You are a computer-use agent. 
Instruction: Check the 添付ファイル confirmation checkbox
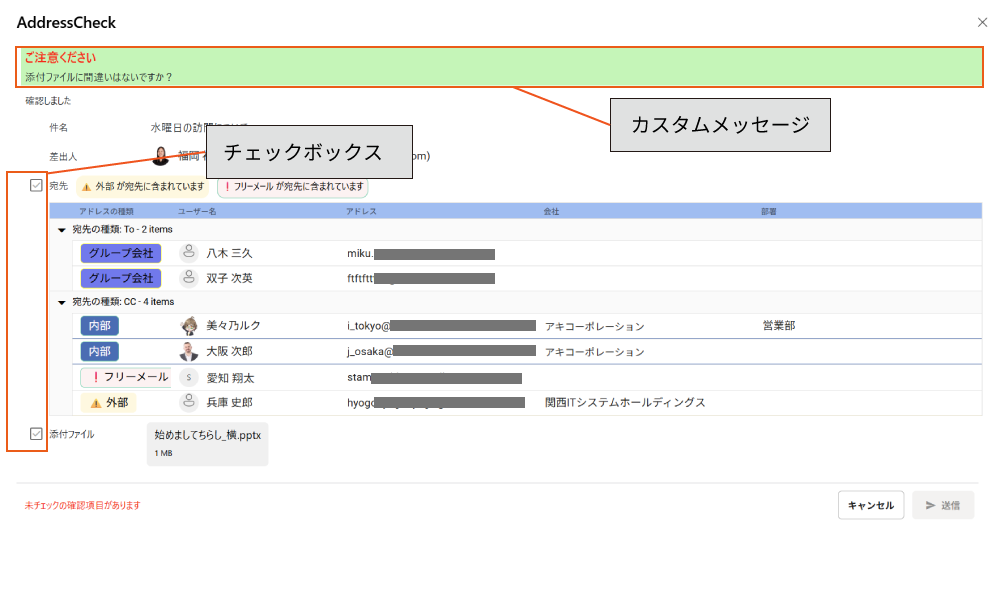click(37, 434)
